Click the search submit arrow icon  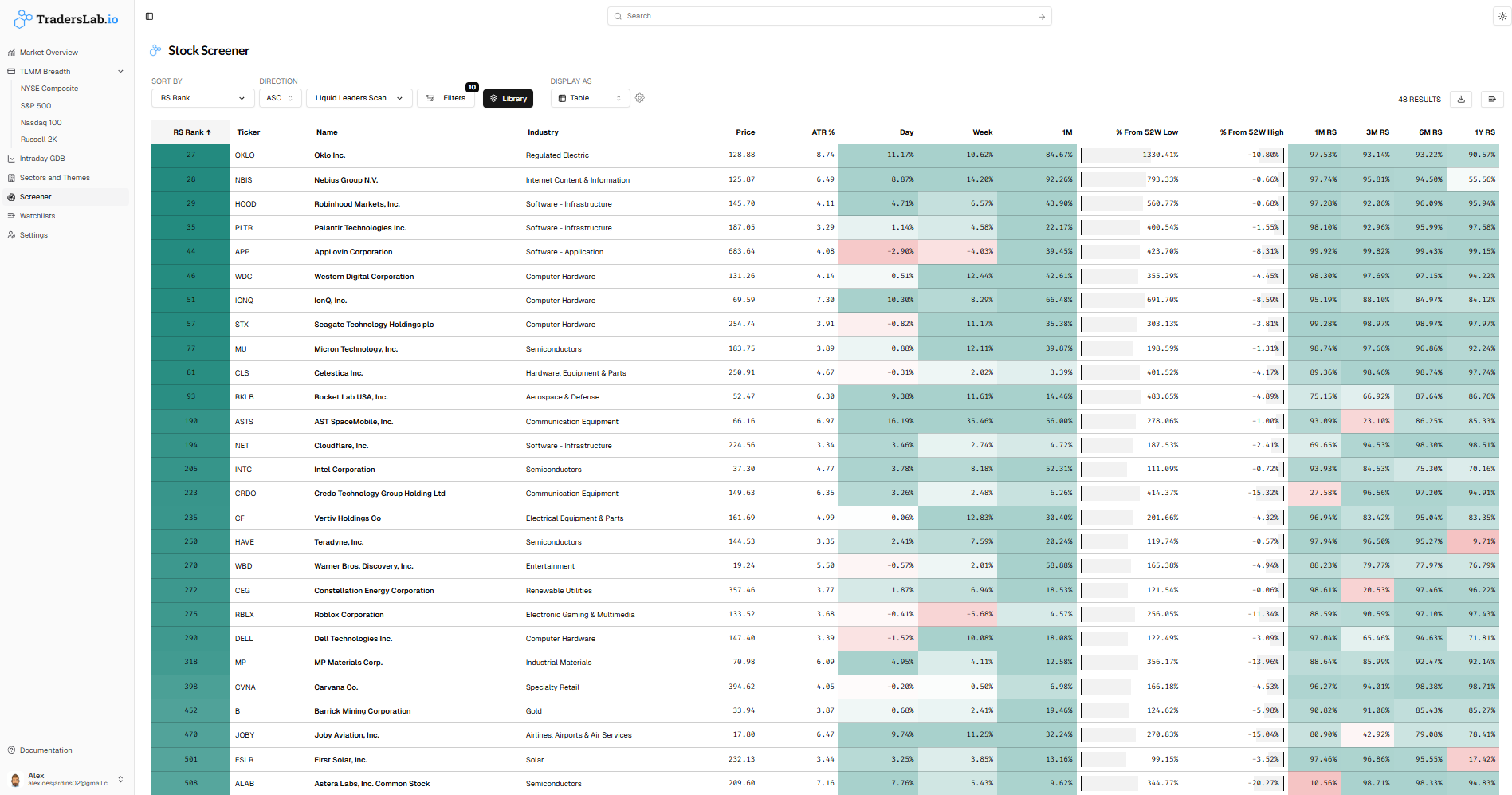pos(1042,17)
